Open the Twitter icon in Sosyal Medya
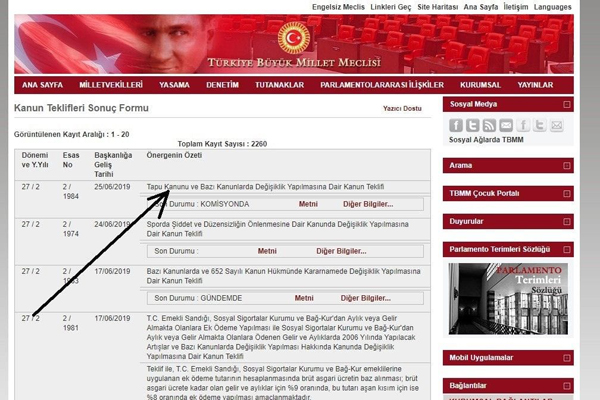Image resolution: width=600 pixels, height=400 pixels. (473, 125)
